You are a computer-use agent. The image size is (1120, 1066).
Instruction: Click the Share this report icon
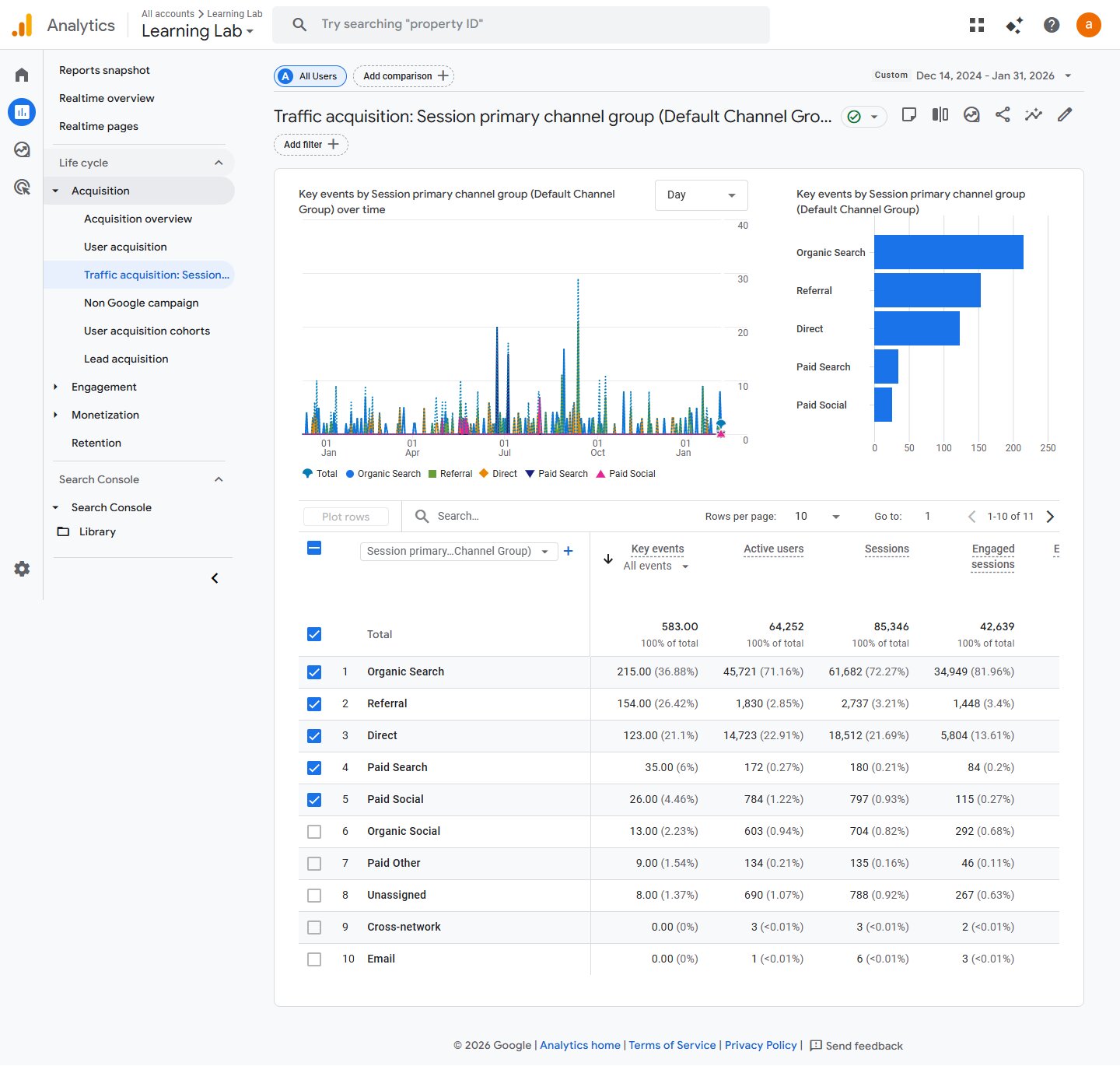click(1003, 115)
